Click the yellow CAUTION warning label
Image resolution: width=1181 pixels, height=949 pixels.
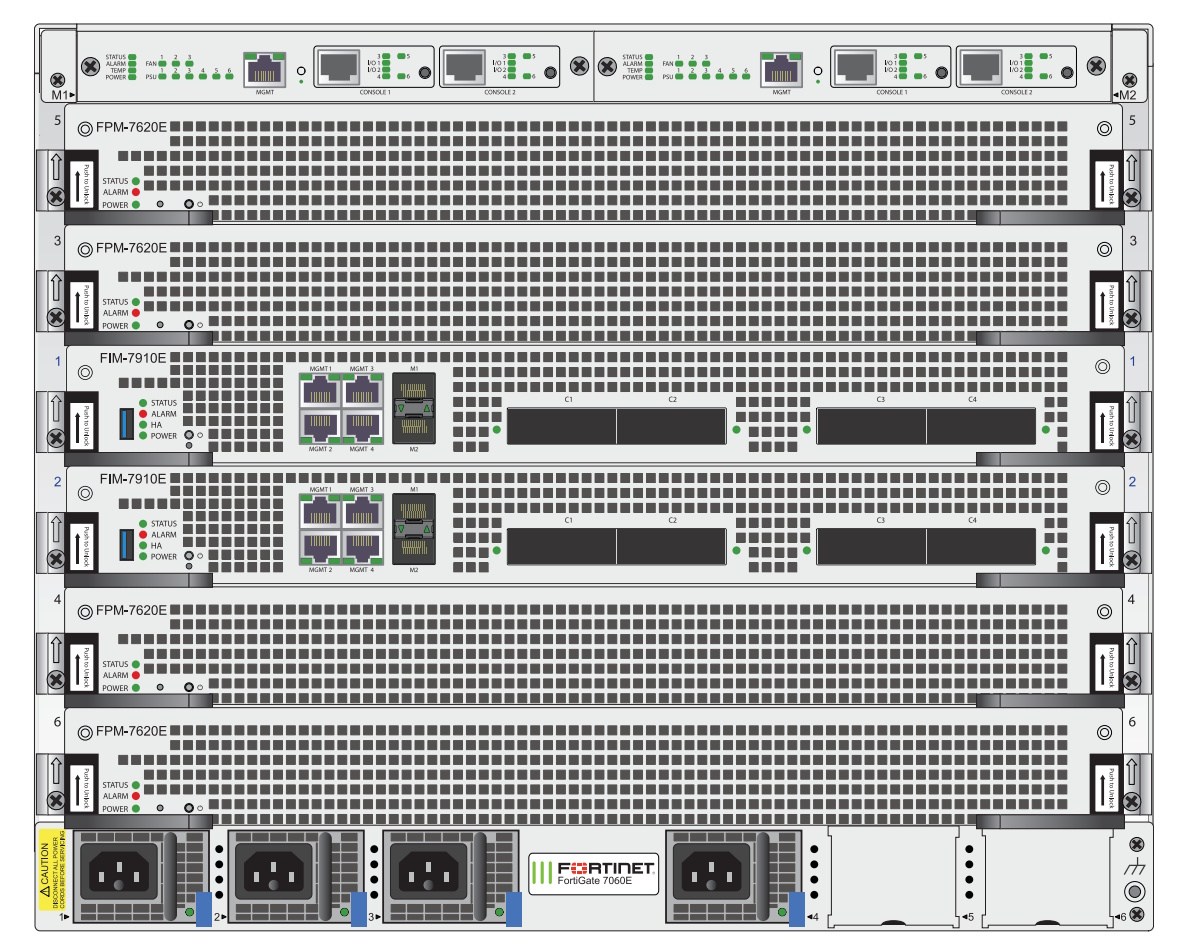tap(51, 871)
